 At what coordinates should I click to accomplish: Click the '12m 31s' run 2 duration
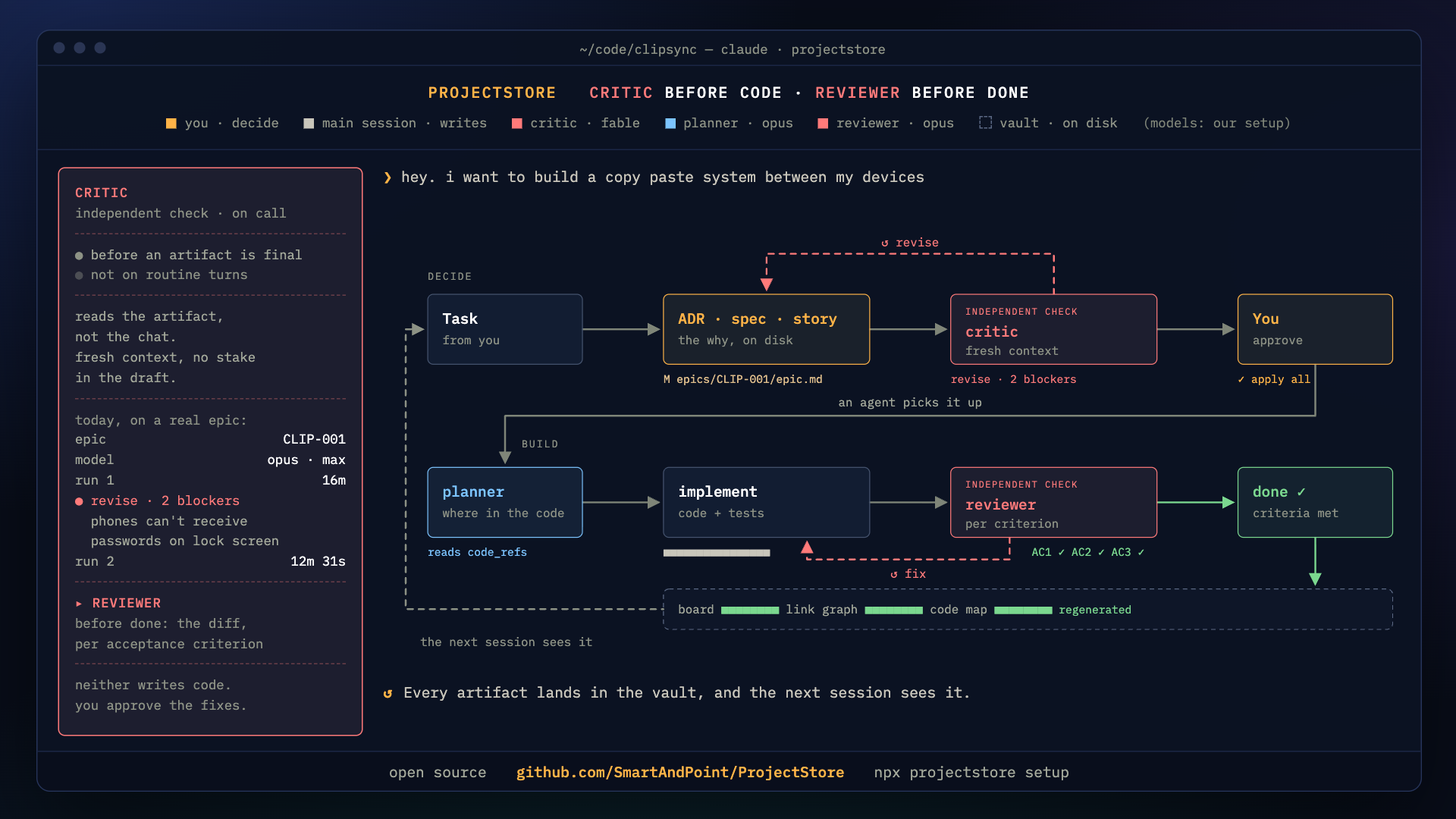[318, 562]
